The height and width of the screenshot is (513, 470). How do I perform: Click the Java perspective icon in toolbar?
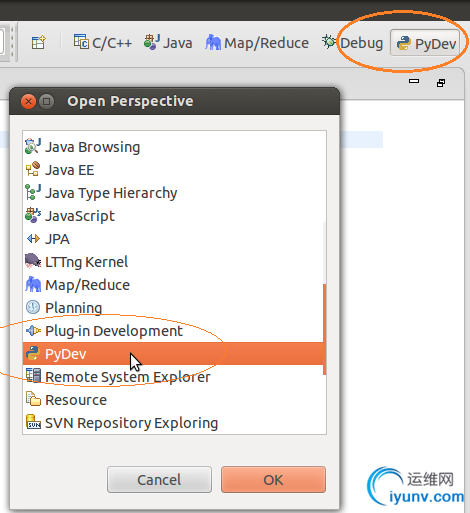(152, 42)
